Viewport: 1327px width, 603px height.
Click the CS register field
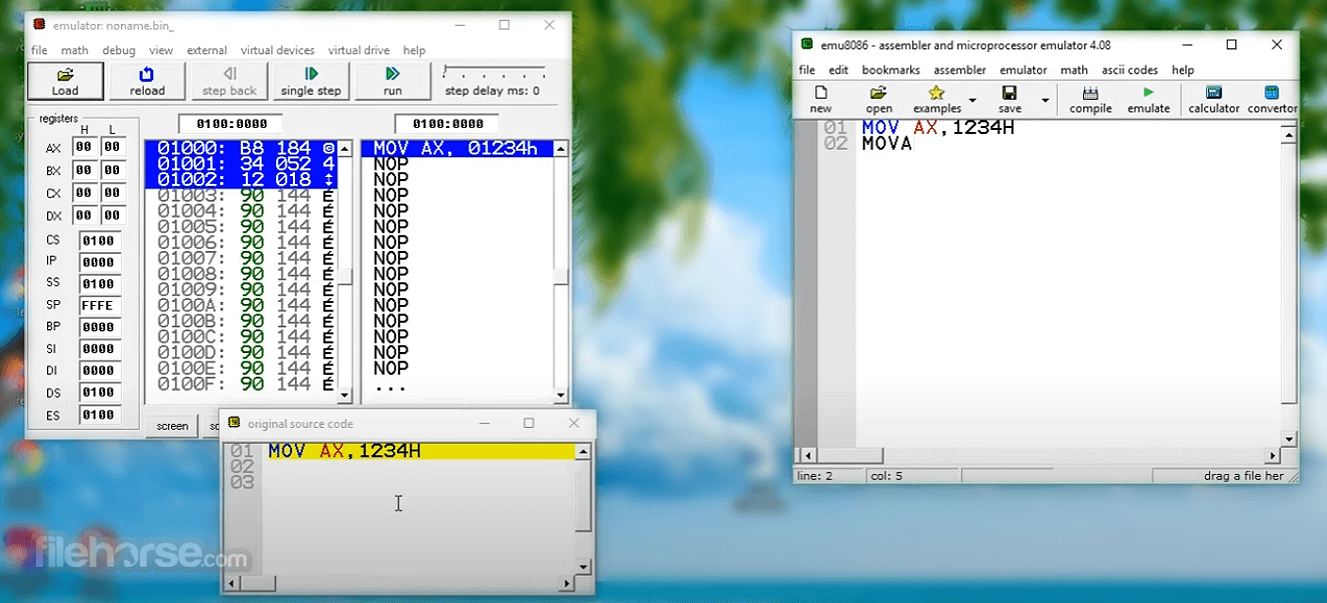click(x=100, y=241)
